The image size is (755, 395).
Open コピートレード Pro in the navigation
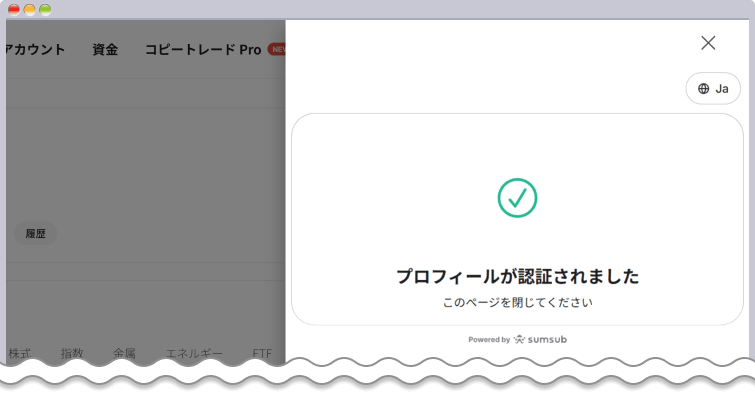point(203,50)
